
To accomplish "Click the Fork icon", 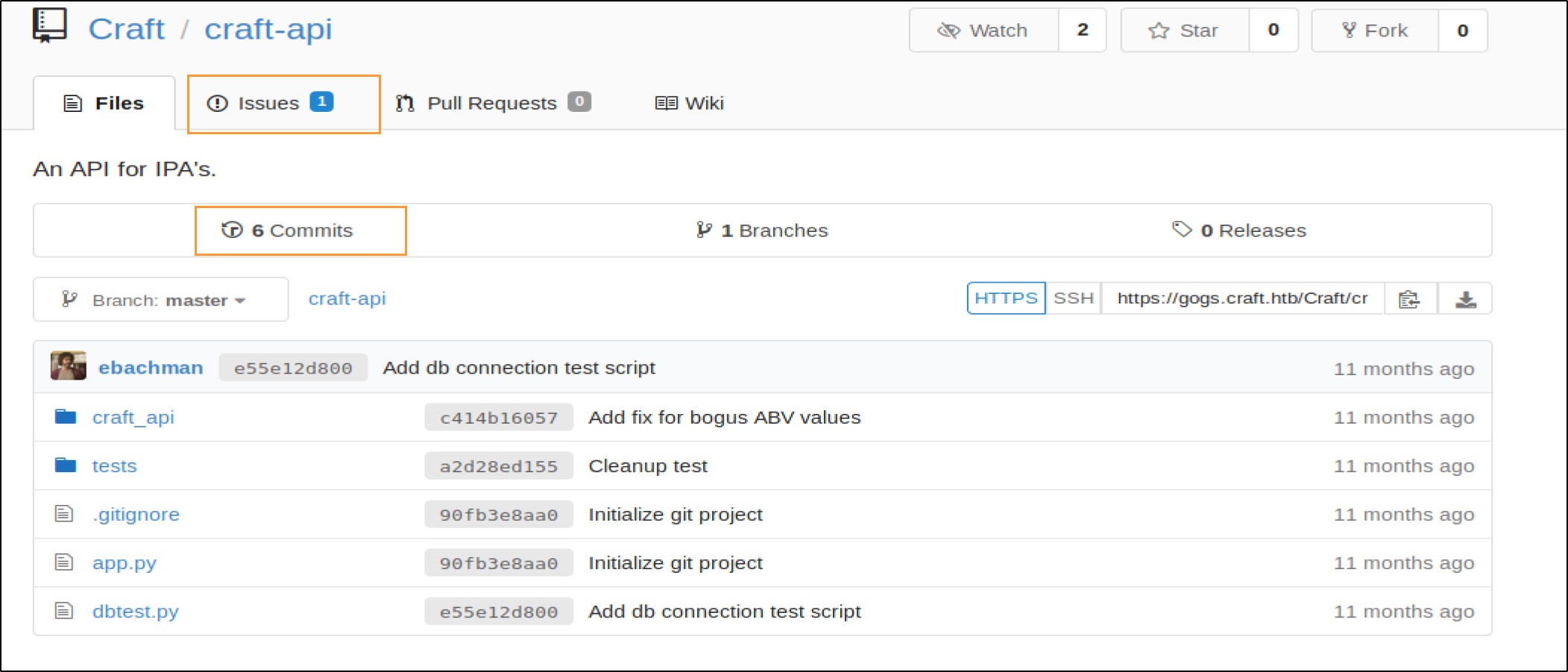I will point(1349,30).
